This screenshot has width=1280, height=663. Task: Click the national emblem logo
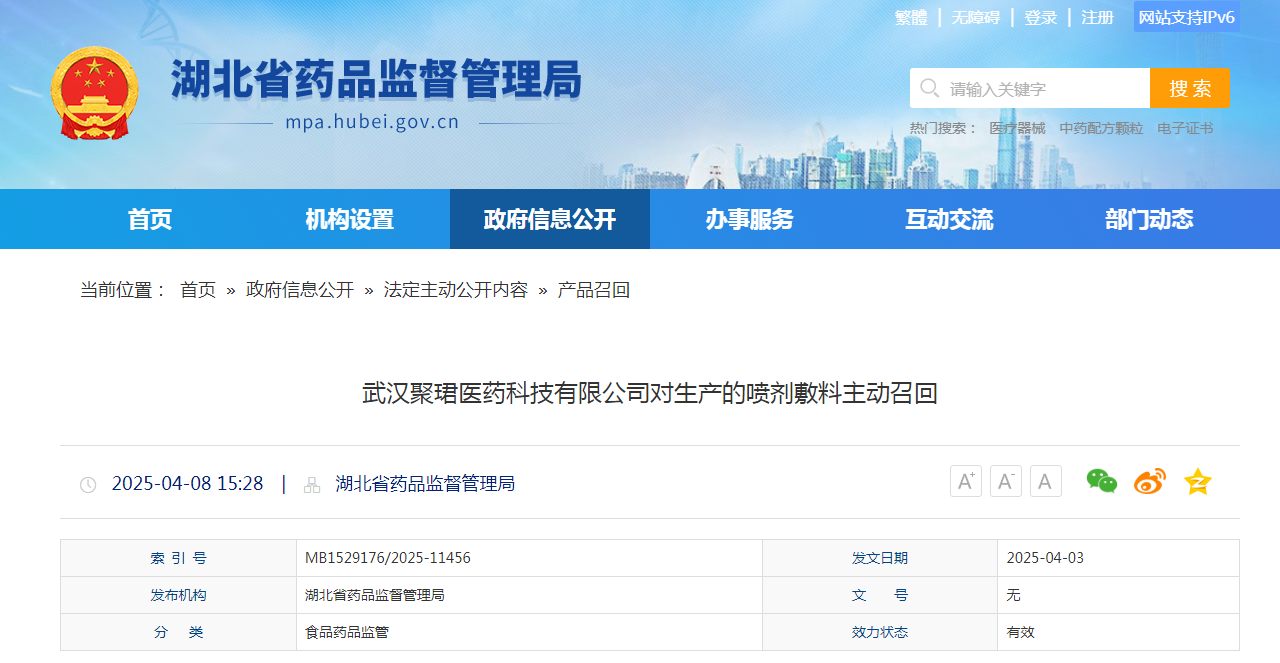tap(95, 92)
